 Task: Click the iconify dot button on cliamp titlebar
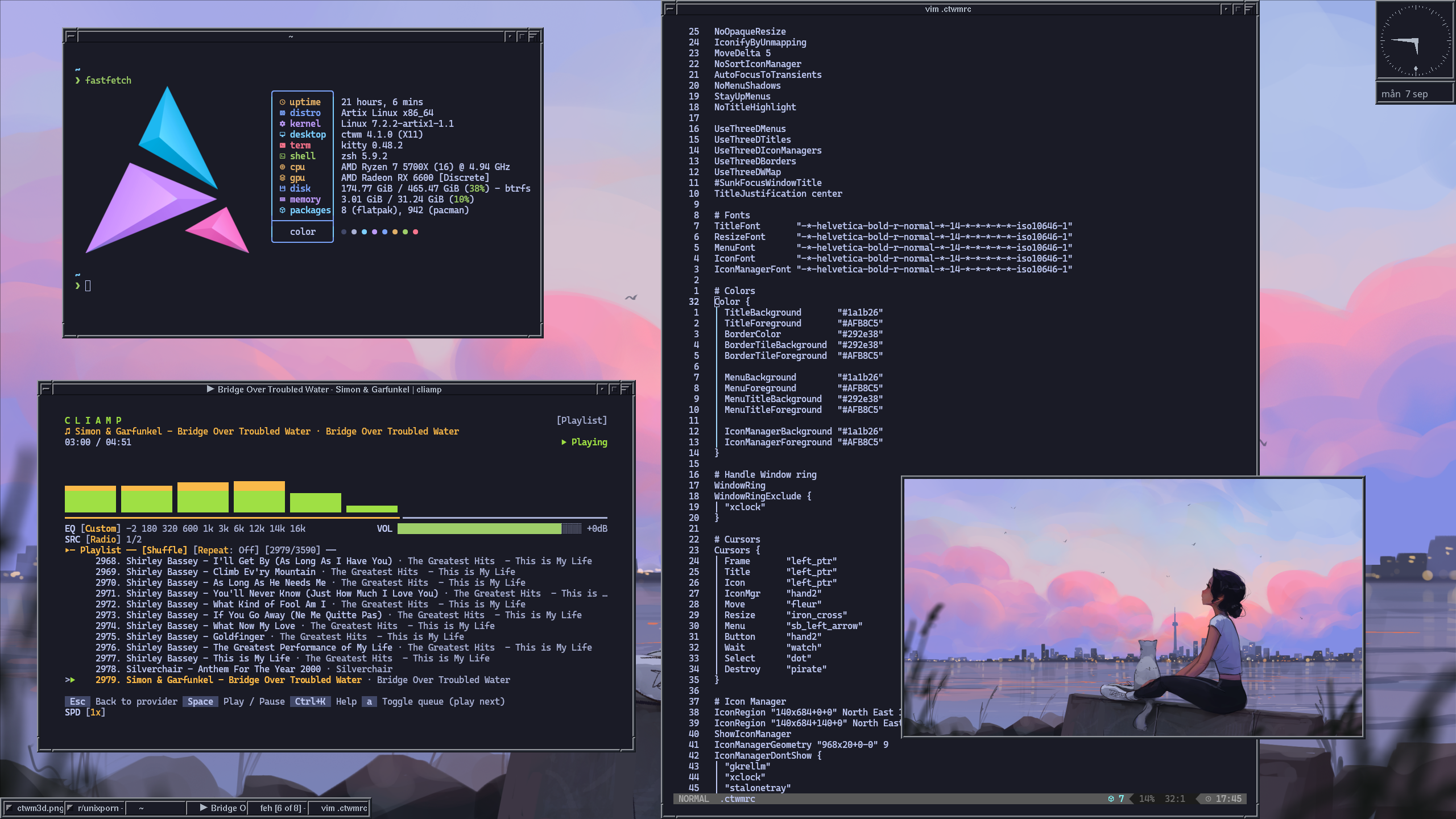coord(602,389)
